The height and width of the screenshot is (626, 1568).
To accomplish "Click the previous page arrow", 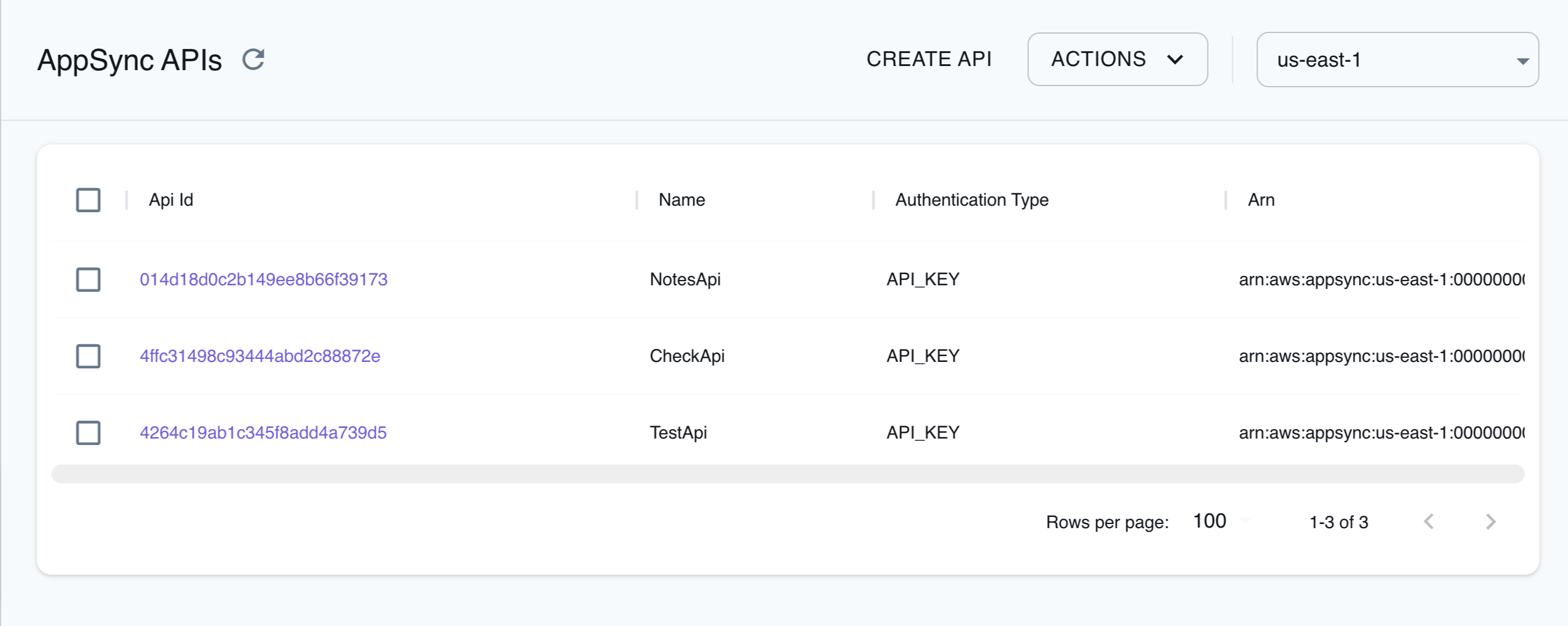I will (x=1430, y=521).
